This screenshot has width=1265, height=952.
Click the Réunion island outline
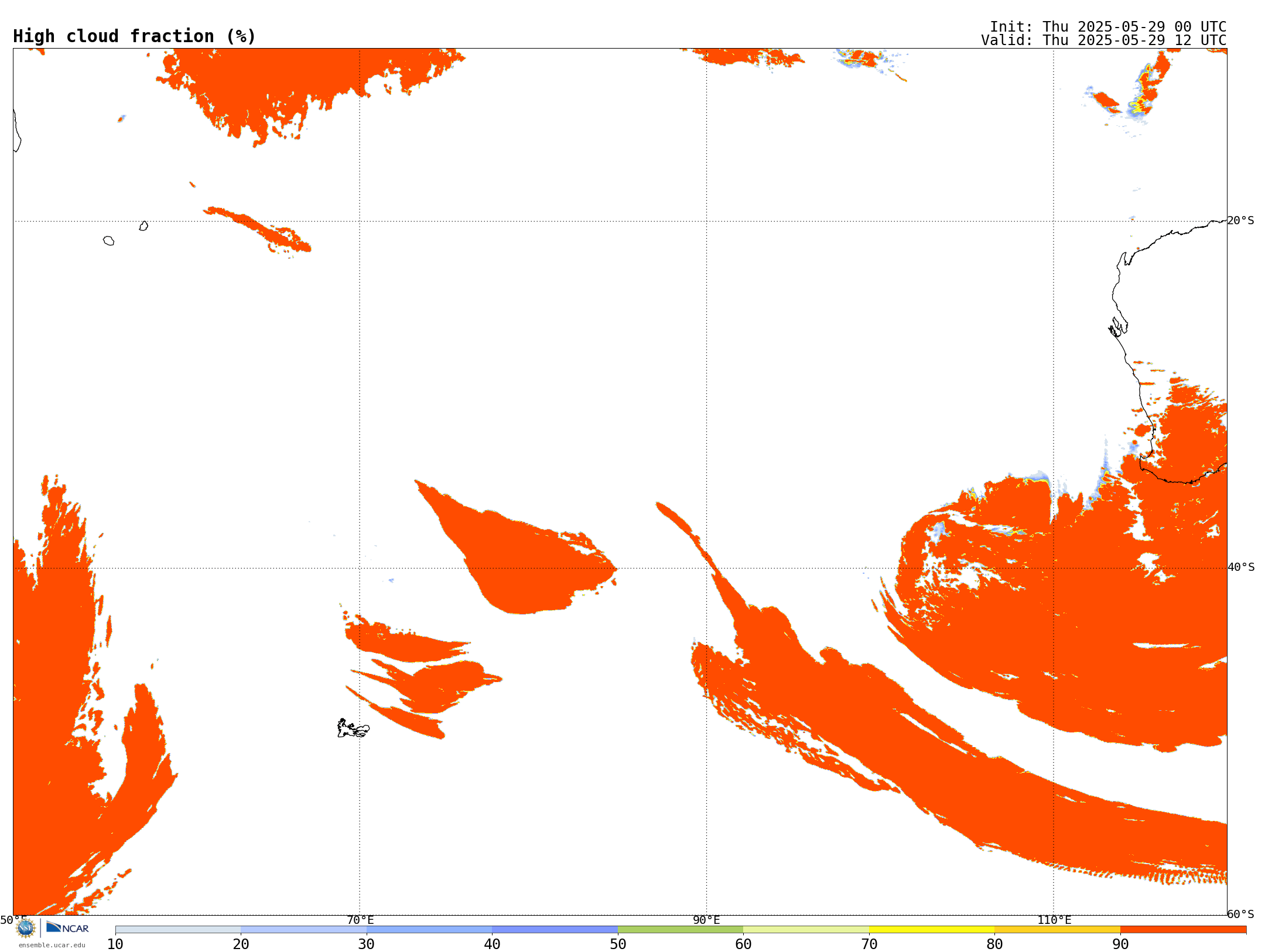[108, 241]
